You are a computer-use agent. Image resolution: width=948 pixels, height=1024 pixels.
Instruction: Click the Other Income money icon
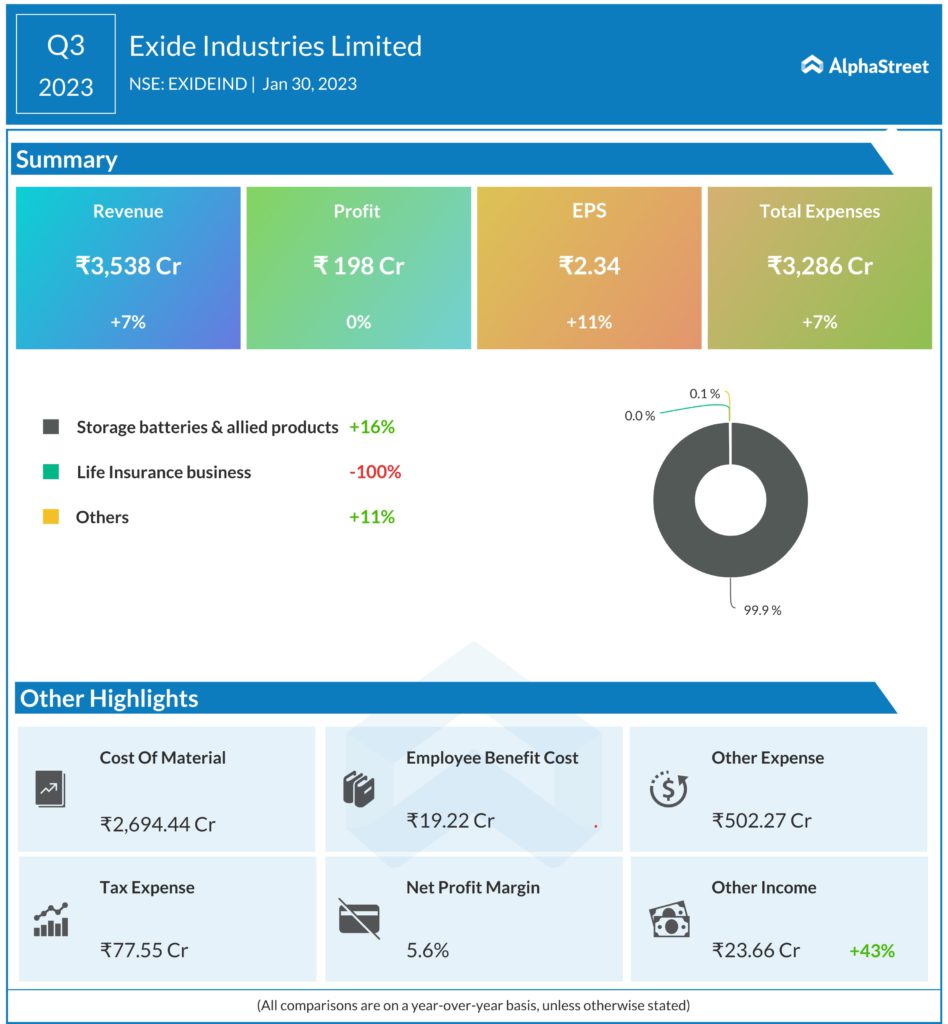(667, 919)
